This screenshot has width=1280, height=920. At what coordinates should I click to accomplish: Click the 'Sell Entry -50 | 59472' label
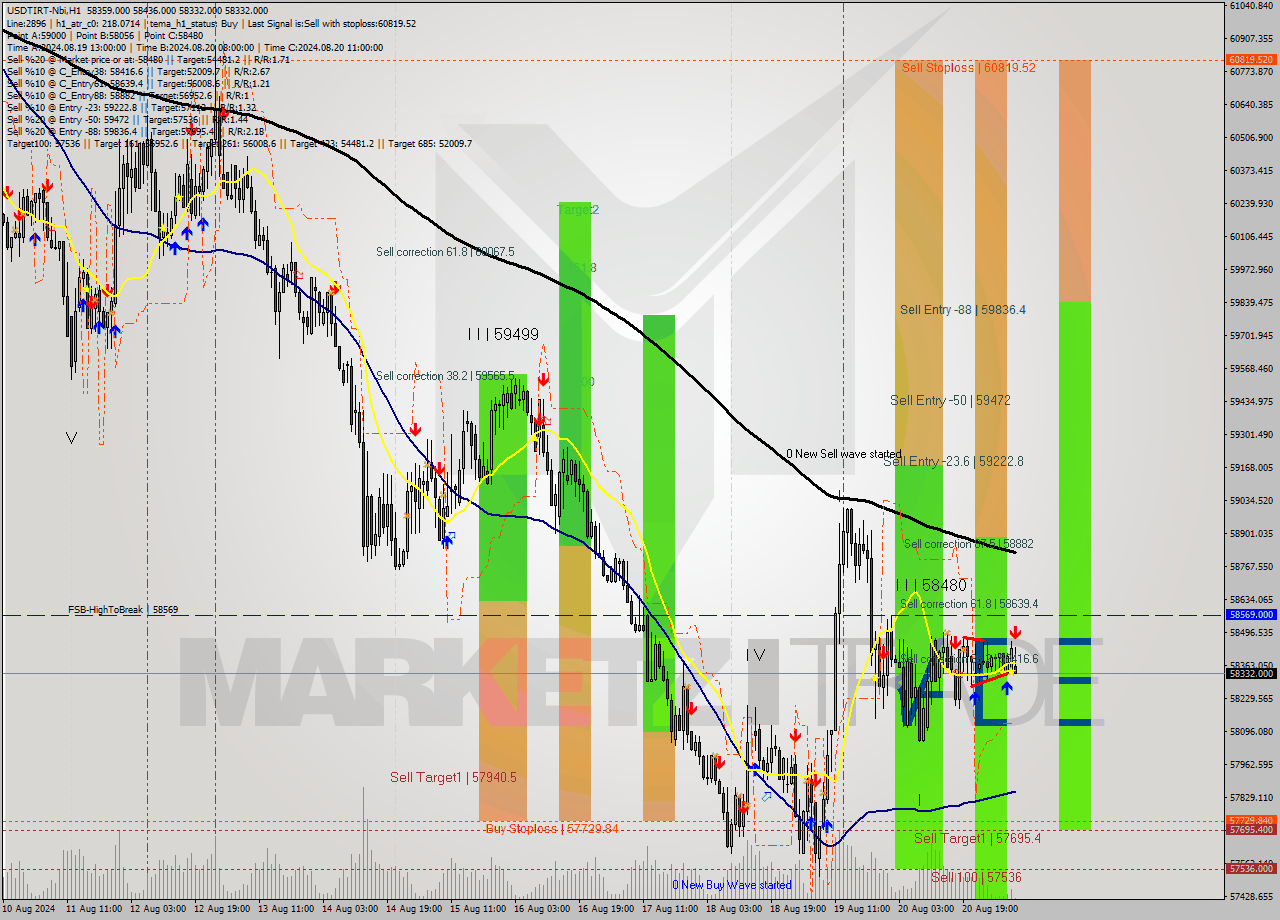[x=950, y=400]
